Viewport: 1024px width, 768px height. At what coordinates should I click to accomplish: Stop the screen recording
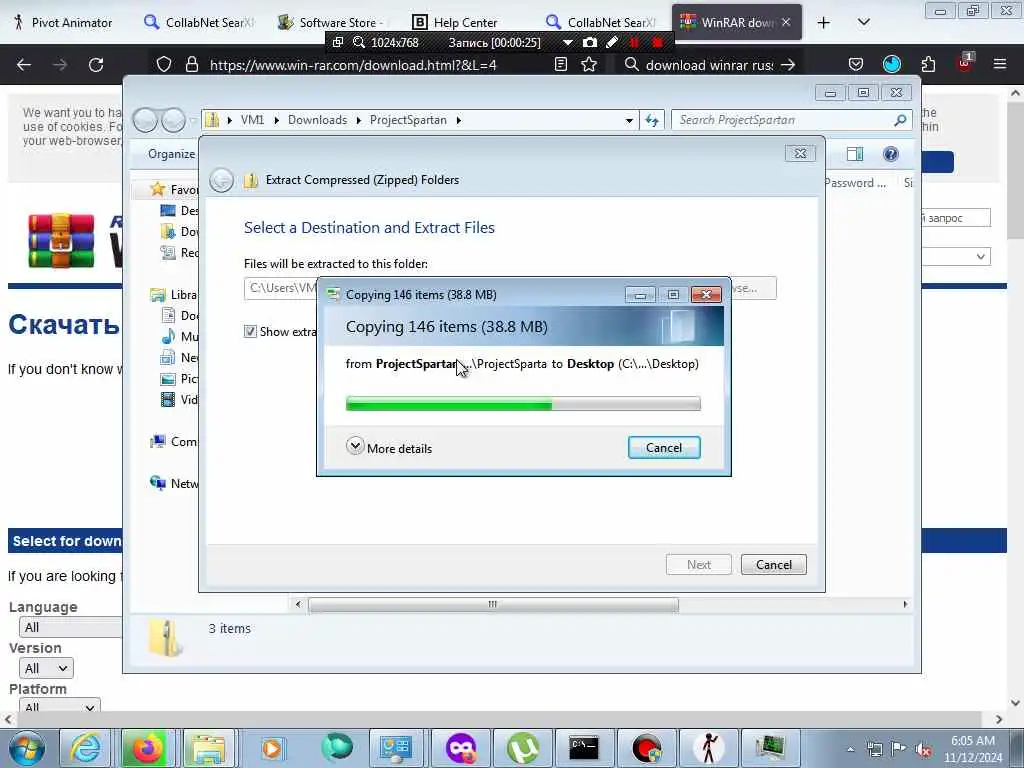click(658, 42)
